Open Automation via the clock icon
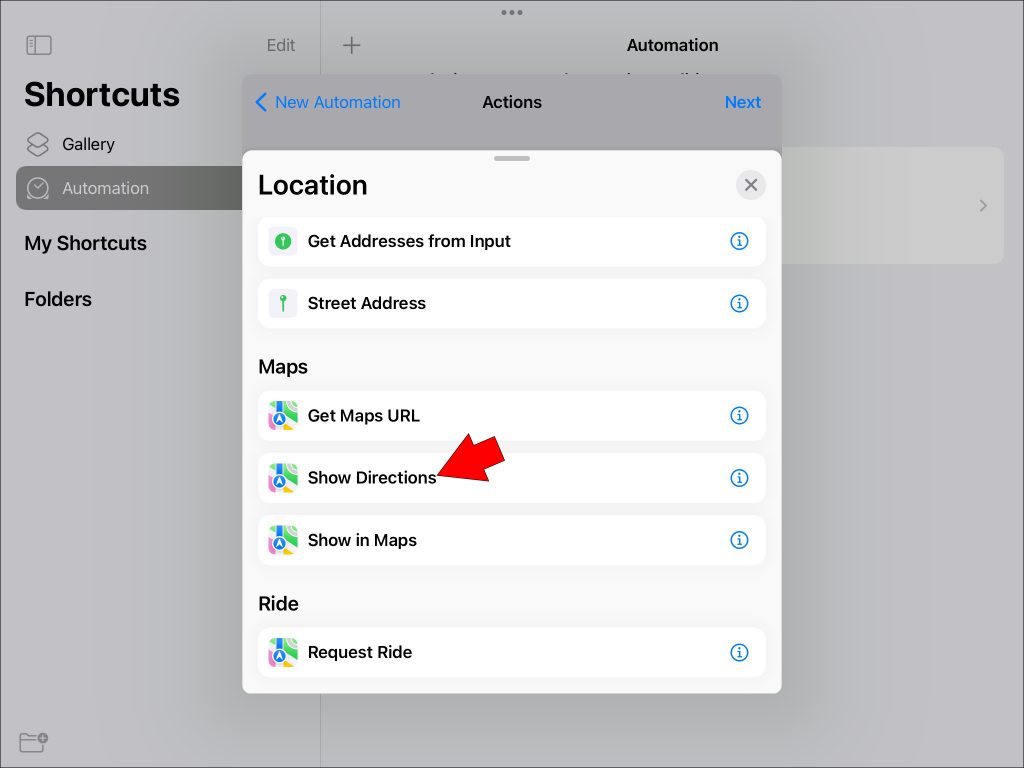The image size is (1024, 768). pos(37,188)
